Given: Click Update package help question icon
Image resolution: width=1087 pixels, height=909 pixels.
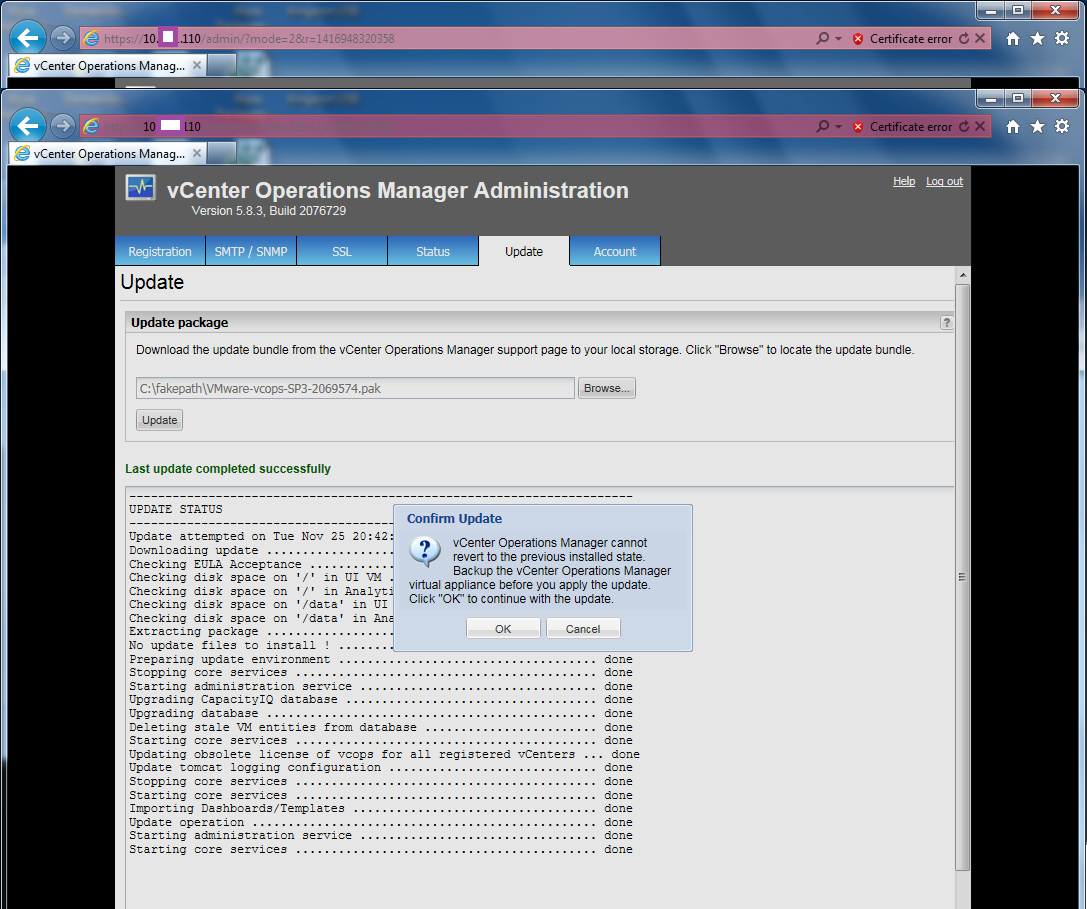Looking at the screenshot, I should (x=946, y=322).
